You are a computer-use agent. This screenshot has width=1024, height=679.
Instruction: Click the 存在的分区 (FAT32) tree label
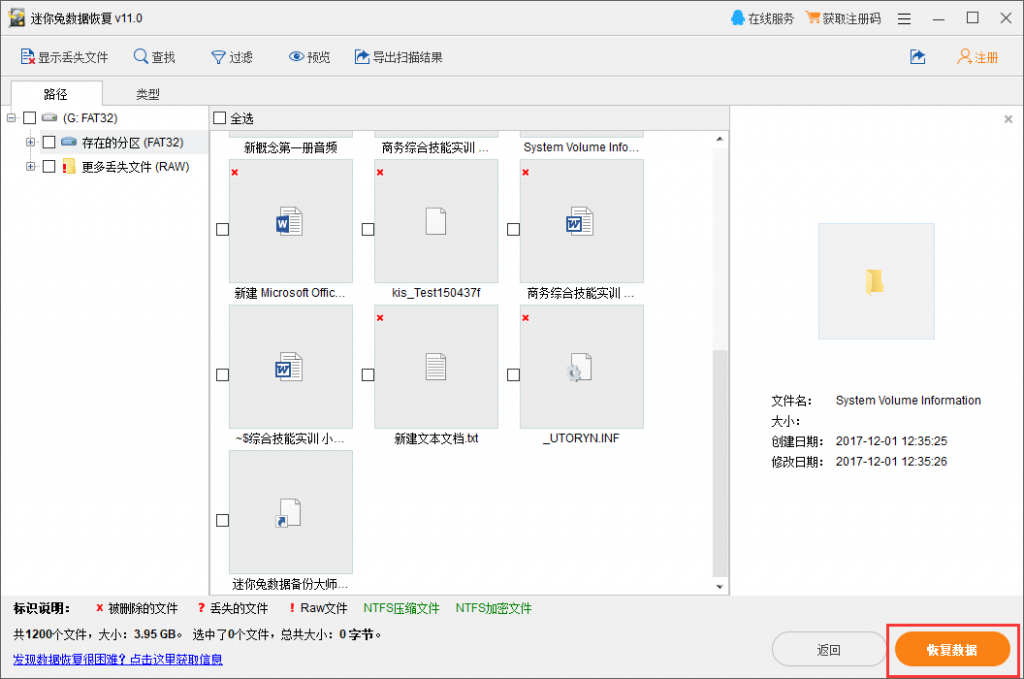tap(133, 142)
